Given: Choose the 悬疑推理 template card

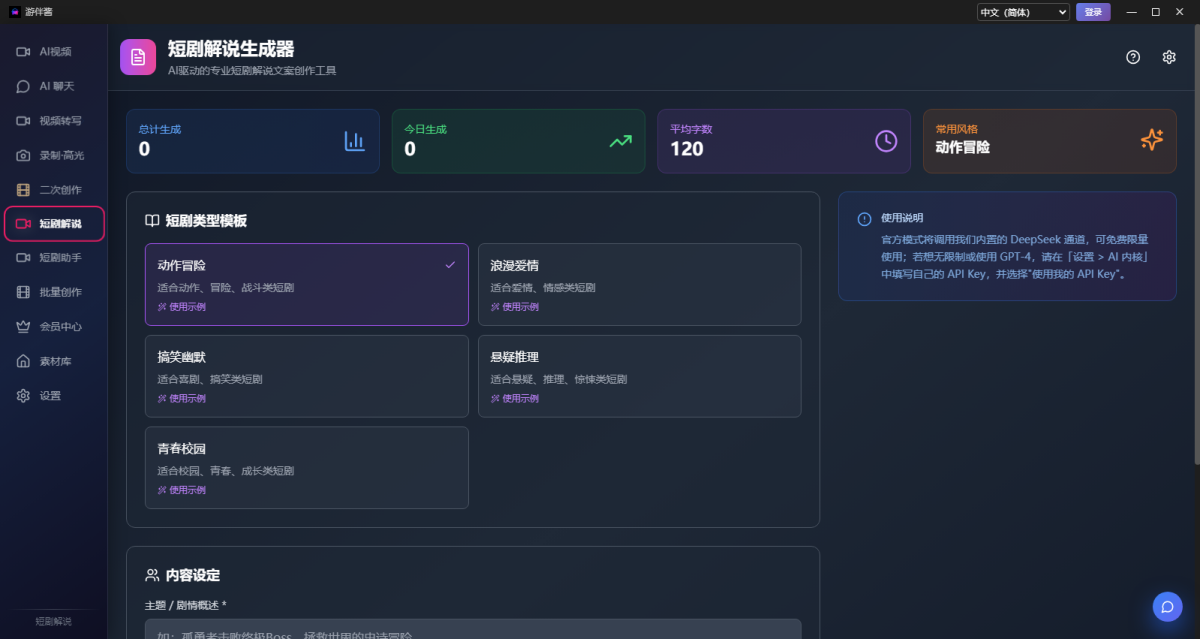Looking at the screenshot, I should coord(639,376).
